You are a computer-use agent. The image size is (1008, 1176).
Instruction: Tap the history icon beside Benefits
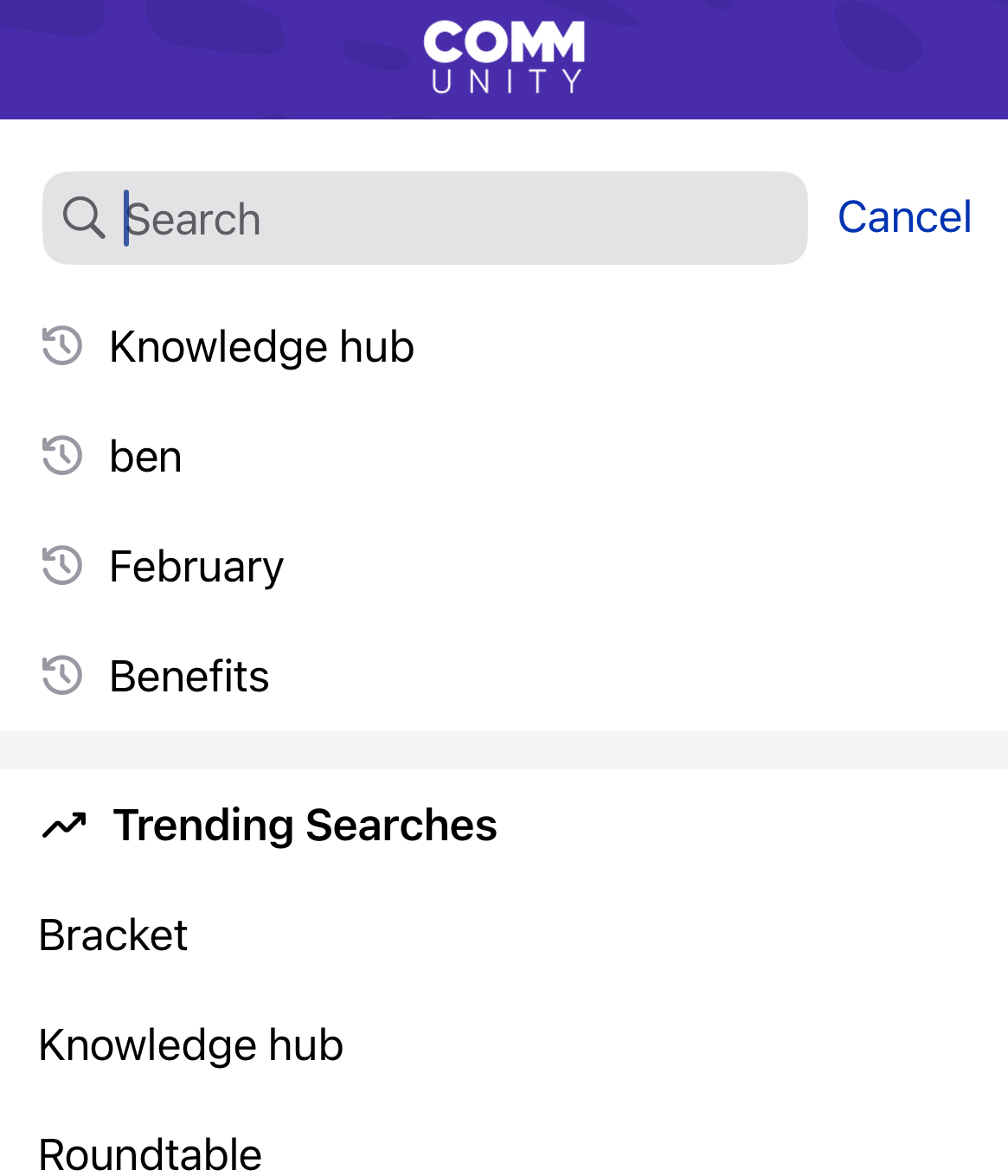click(x=62, y=676)
